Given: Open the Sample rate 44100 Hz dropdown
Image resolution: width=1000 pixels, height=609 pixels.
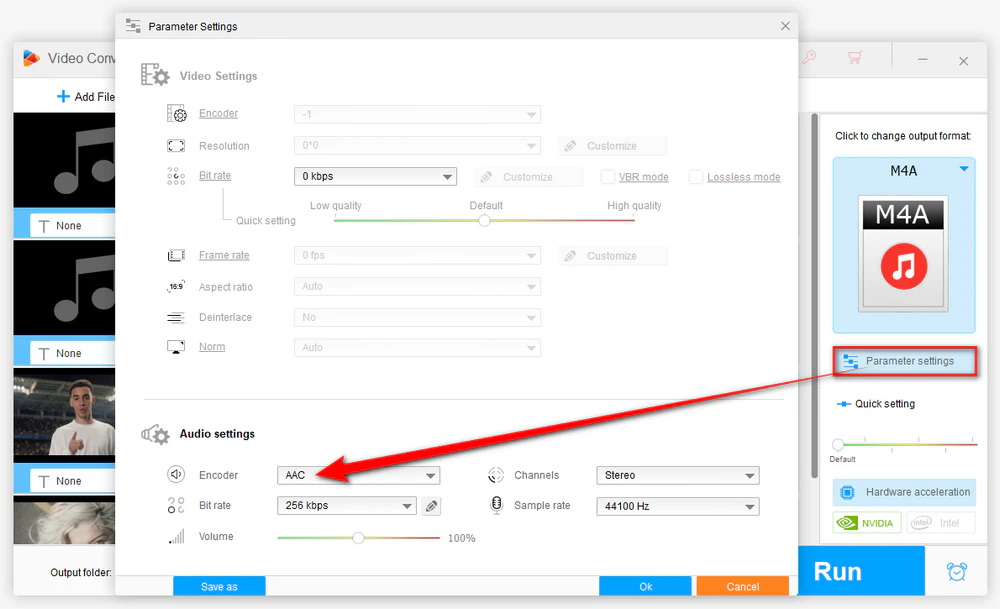Looking at the screenshot, I should (678, 506).
